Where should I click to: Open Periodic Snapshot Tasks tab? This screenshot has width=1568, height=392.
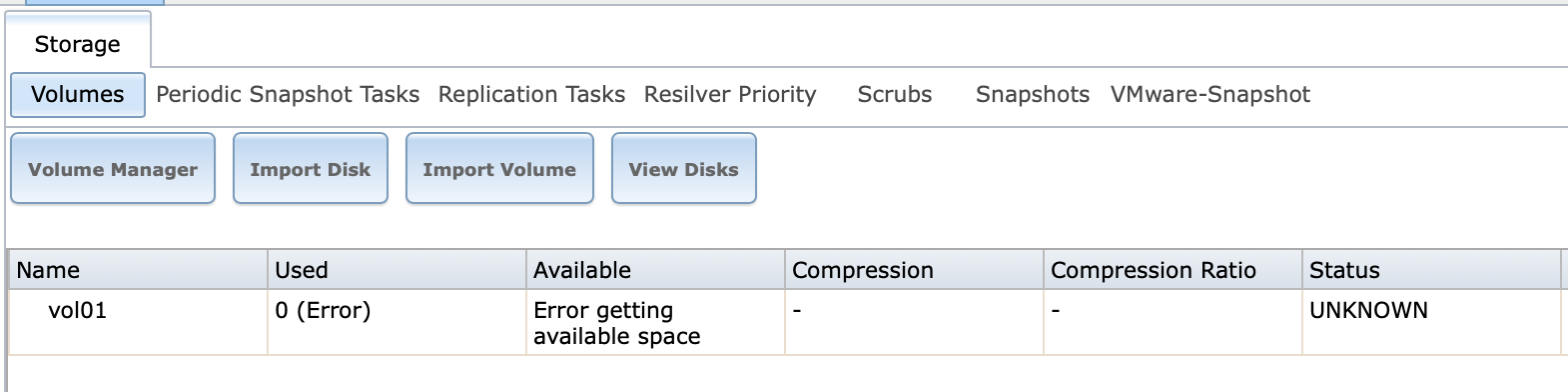[x=288, y=94]
